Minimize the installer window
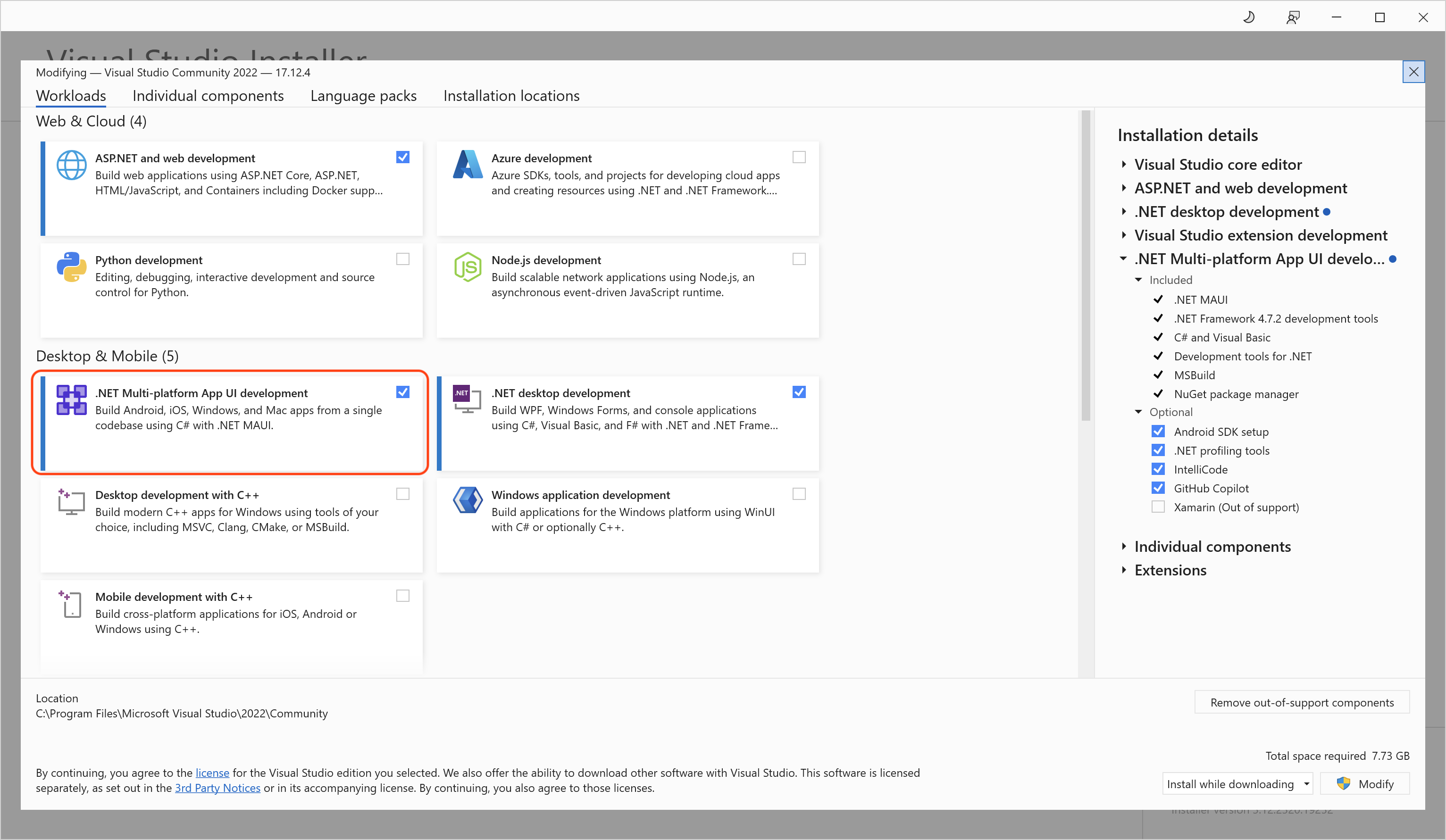Viewport: 1446px width, 840px height. click(x=1337, y=17)
